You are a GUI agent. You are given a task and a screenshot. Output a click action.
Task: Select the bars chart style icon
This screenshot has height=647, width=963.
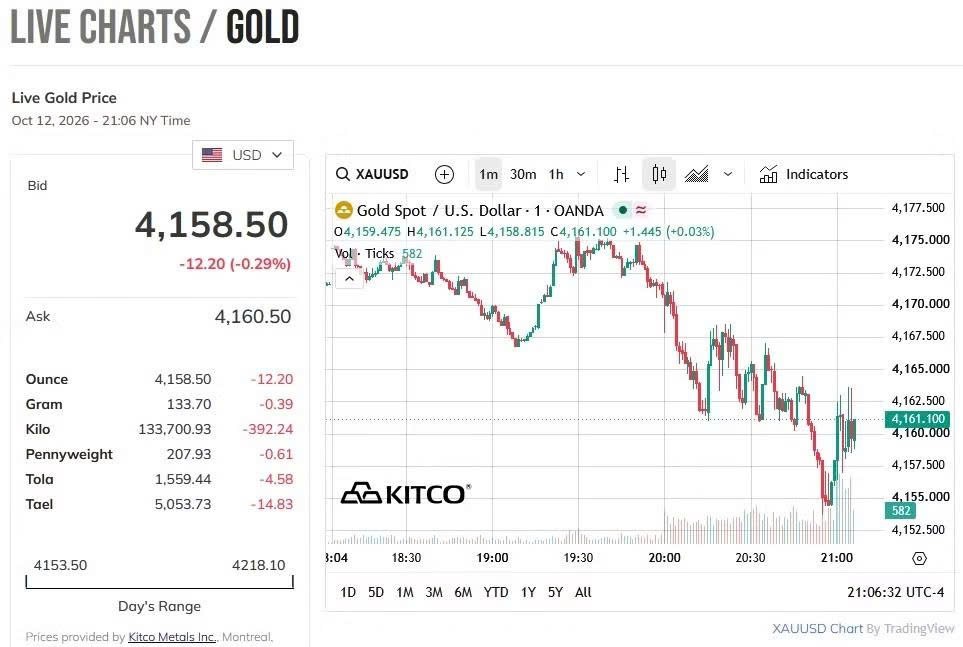click(622, 174)
